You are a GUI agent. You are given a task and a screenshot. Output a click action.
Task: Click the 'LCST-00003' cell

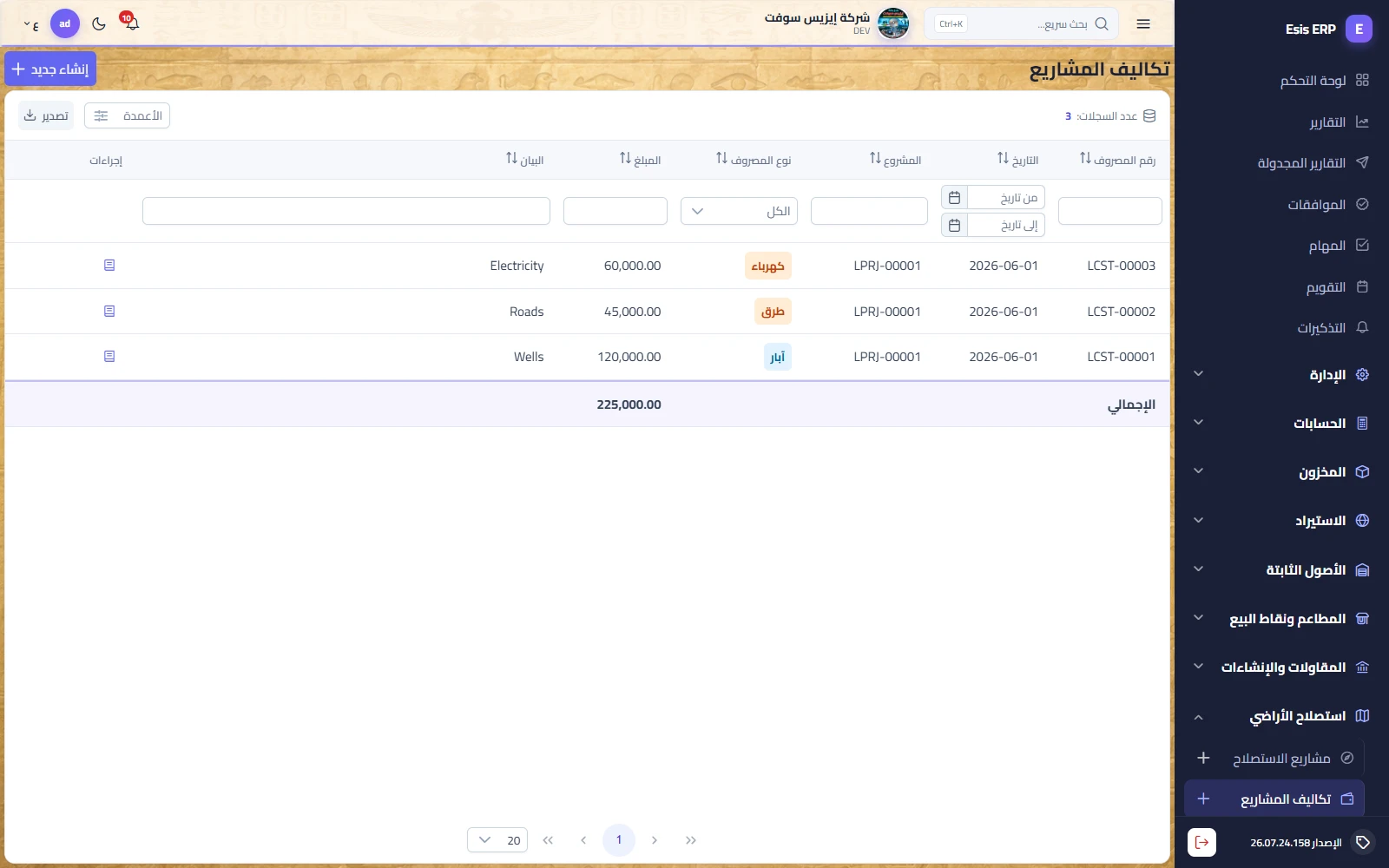click(x=1121, y=266)
